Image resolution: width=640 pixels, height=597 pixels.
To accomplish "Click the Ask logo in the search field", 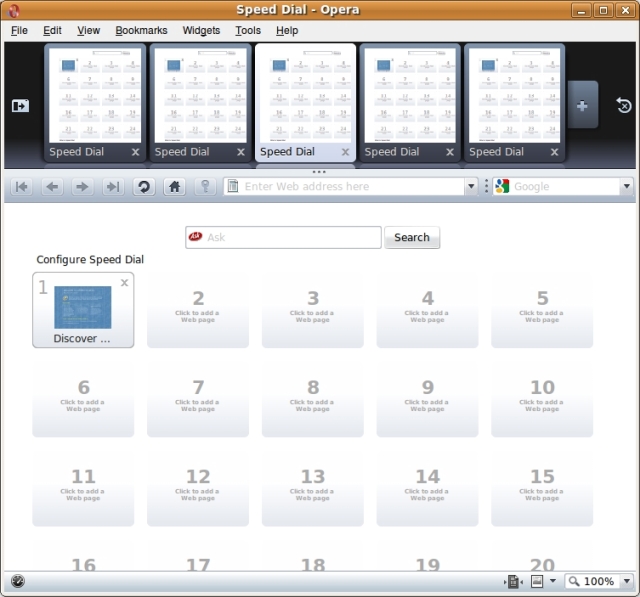I will [x=196, y=237].
